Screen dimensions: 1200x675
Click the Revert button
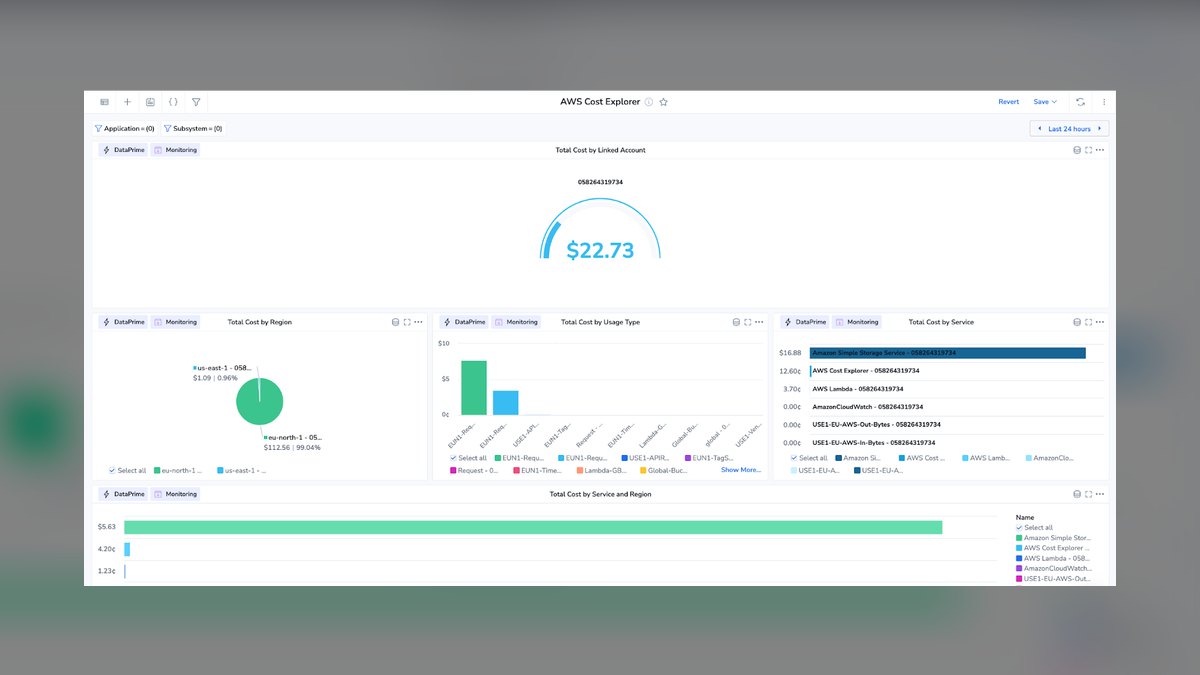1008,102
